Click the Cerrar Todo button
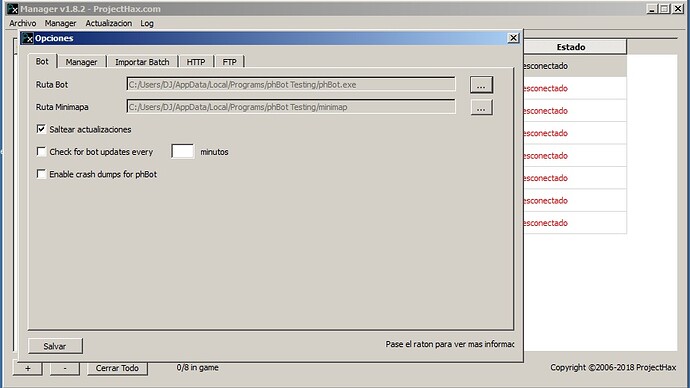690x388 pixels. tap(117, 368)
